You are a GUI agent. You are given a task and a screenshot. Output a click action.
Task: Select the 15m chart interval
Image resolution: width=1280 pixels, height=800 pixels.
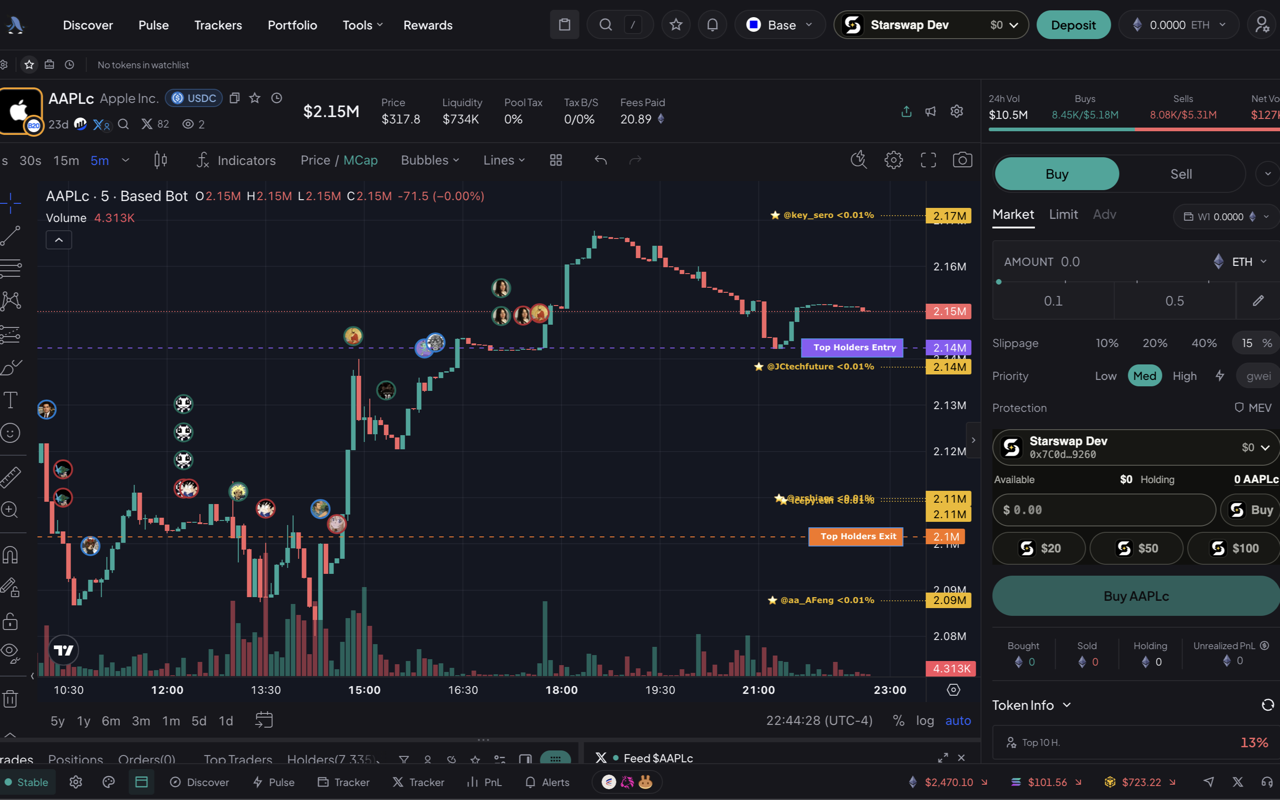pyautogui.click(x=66, y=160)
